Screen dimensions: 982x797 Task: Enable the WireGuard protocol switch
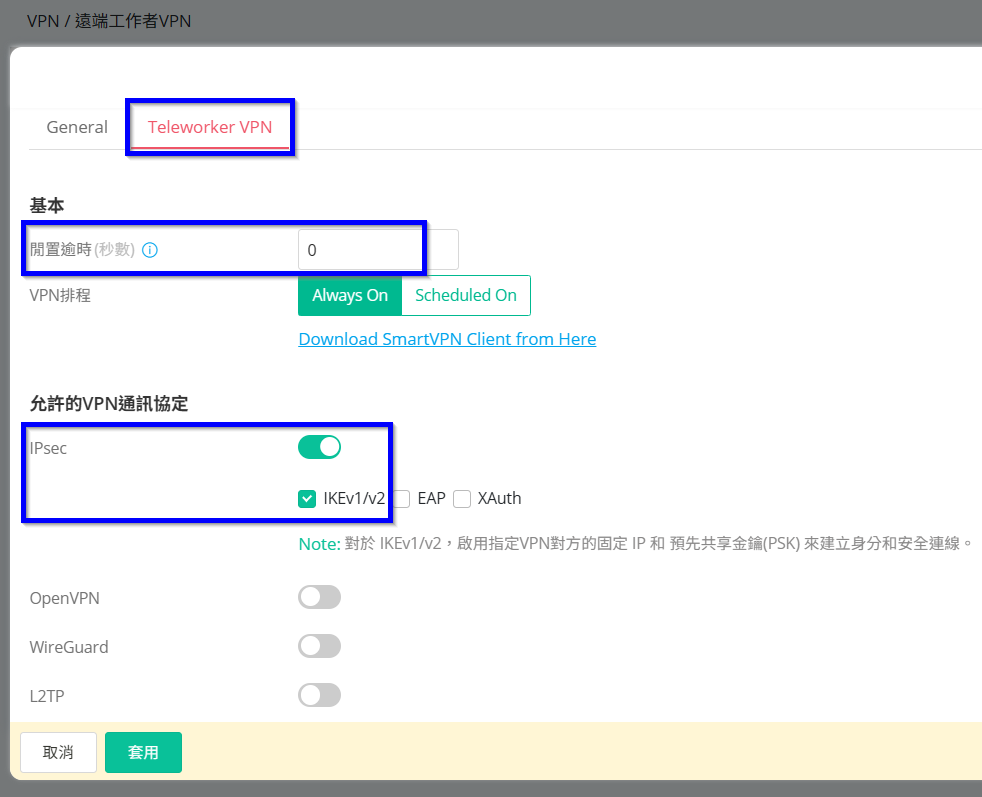click(319, 646)
